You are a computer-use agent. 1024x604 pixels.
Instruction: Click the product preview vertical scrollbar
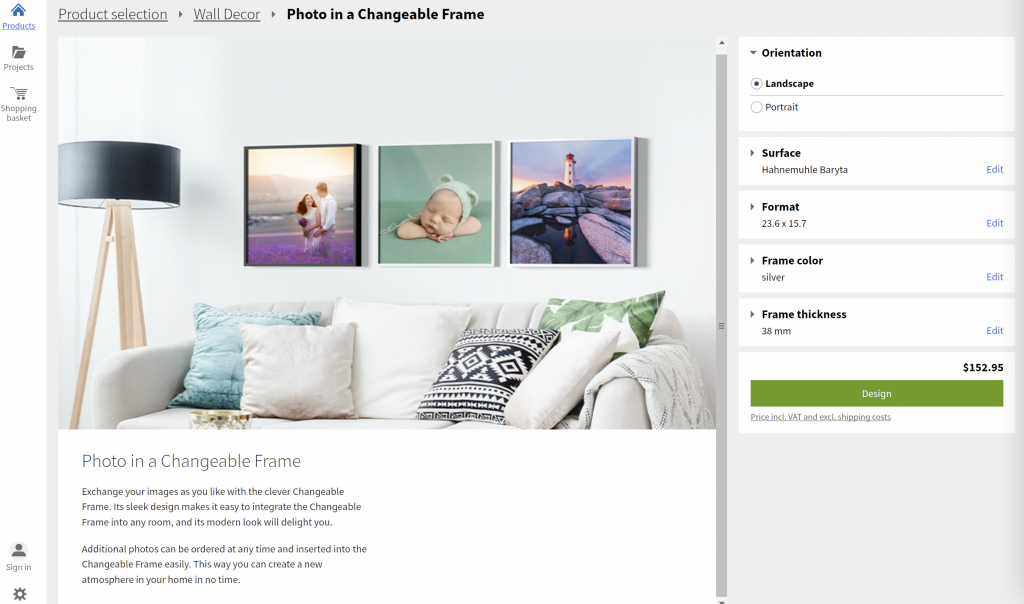(721, 325)
